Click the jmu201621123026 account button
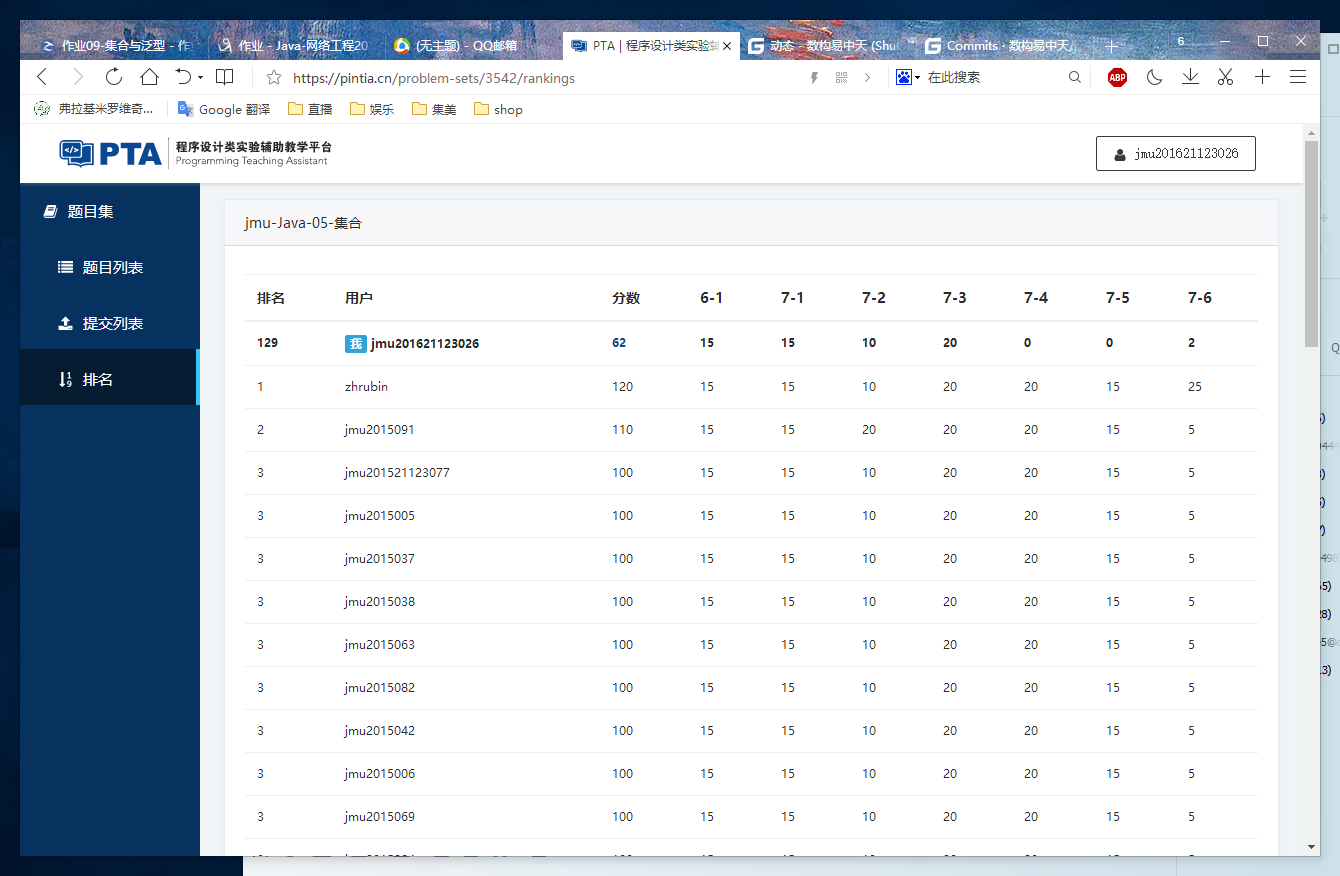Screen dimensions: 1340x876 1175,154
